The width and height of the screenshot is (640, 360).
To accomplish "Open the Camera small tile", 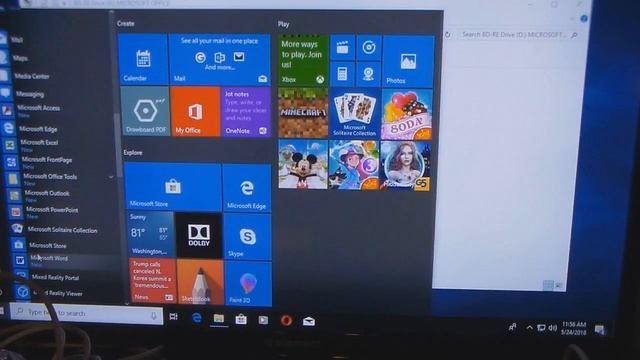I will pos(369,74).
